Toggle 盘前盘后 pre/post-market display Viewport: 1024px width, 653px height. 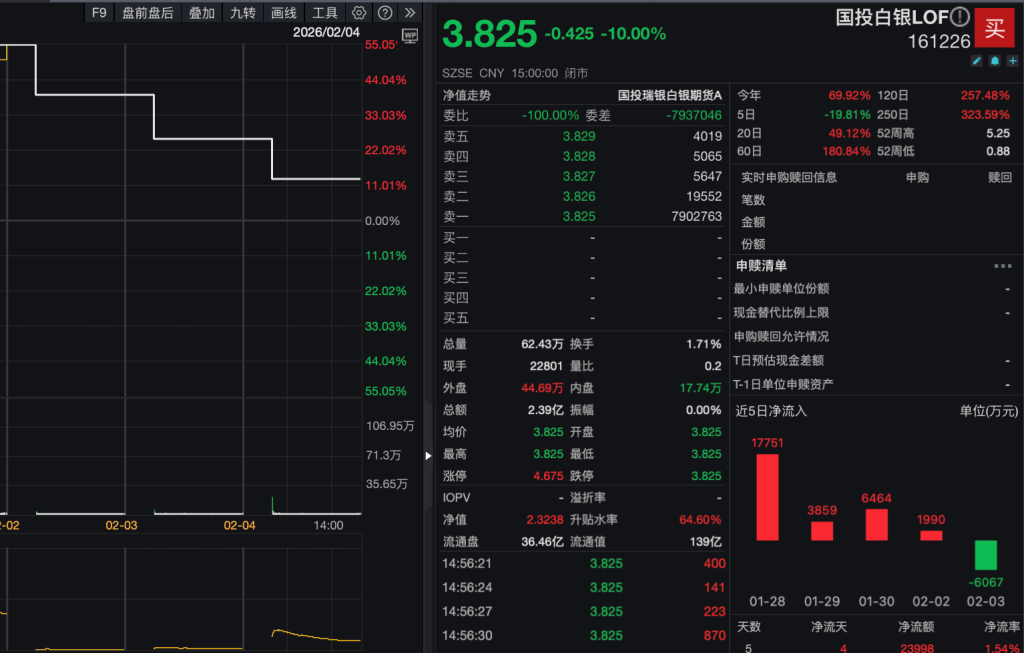click(x=147, y=13)
